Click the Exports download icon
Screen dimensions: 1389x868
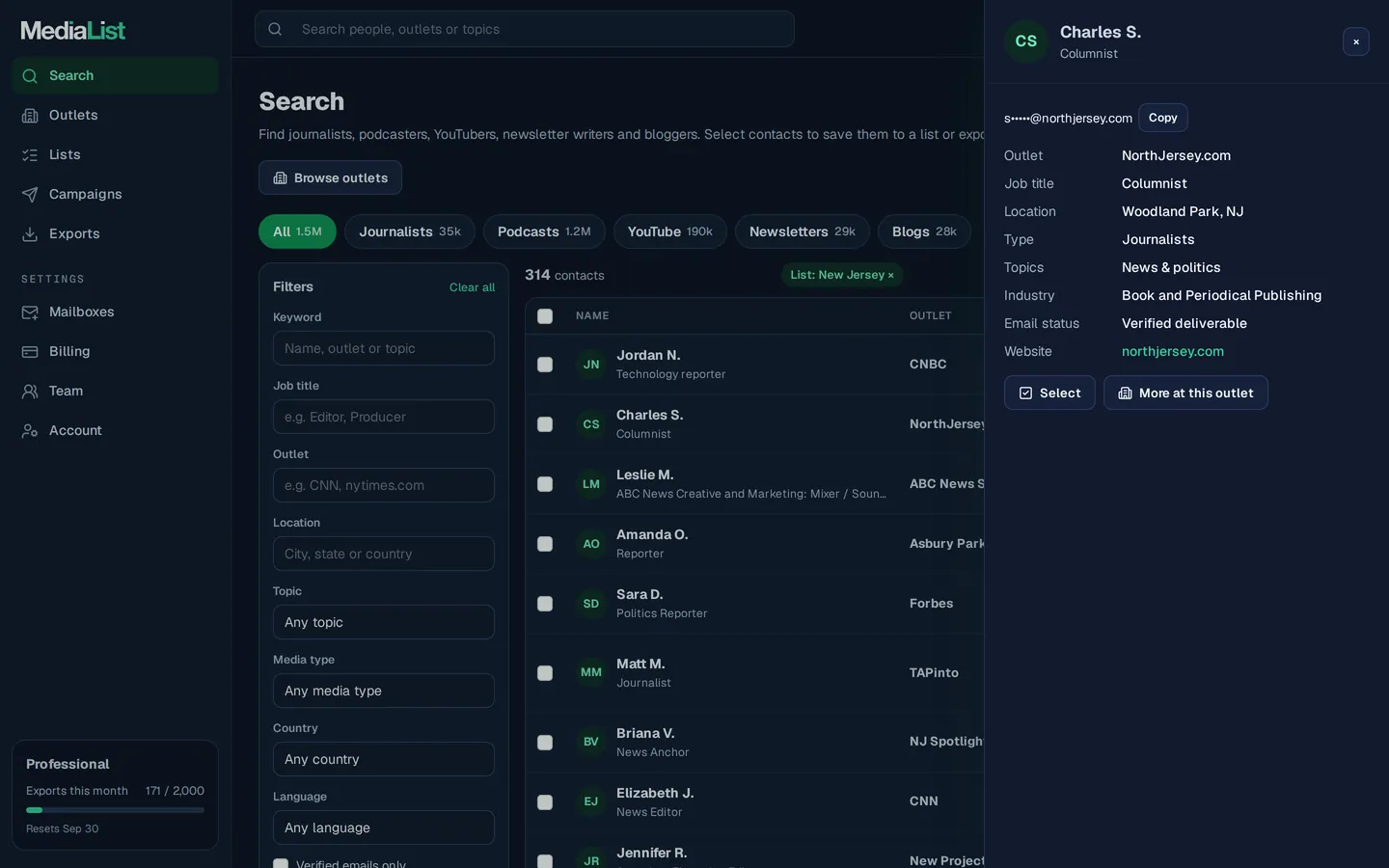[x=30, y=233]
